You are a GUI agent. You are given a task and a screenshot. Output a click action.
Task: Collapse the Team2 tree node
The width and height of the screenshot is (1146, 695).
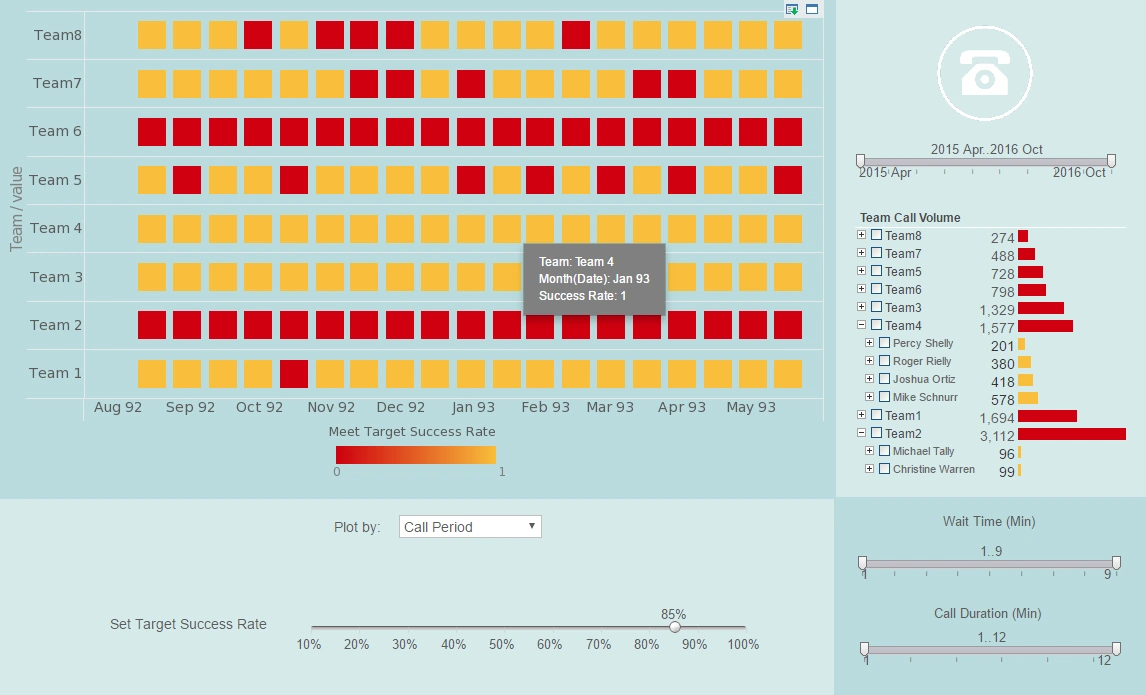(861, 433)
